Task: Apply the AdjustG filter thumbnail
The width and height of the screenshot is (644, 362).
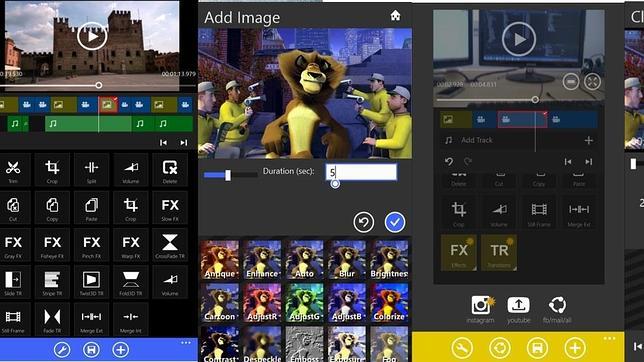Action: pyautogui.click(x=304, y=302)
